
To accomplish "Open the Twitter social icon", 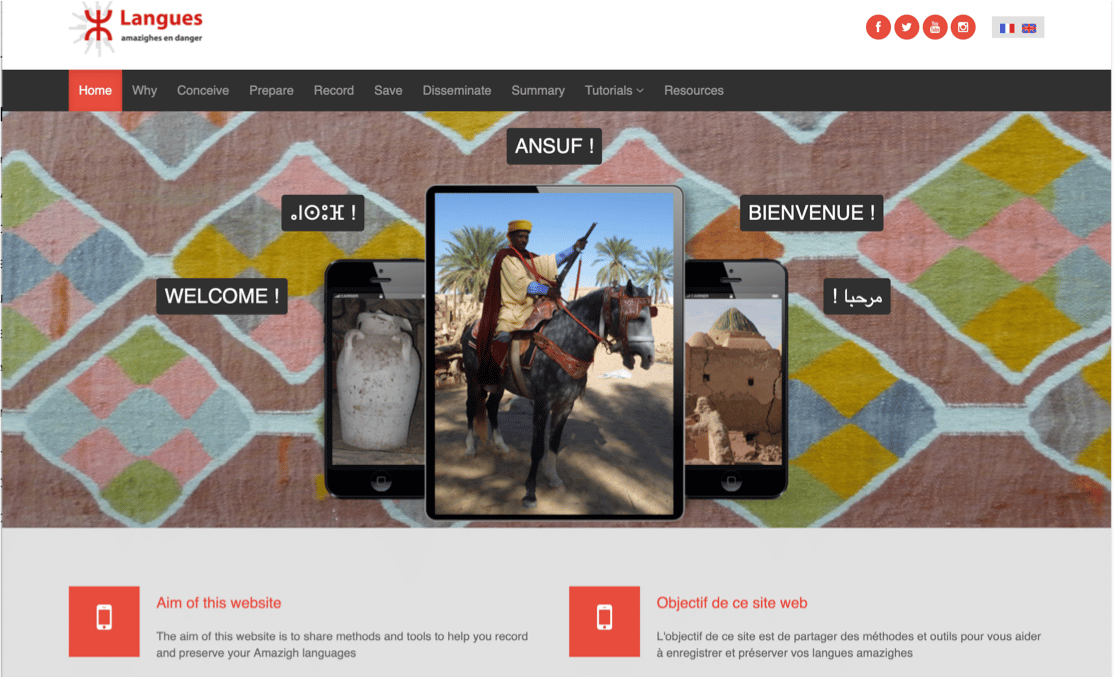I will pyautogui.click(x=907, y=27).
